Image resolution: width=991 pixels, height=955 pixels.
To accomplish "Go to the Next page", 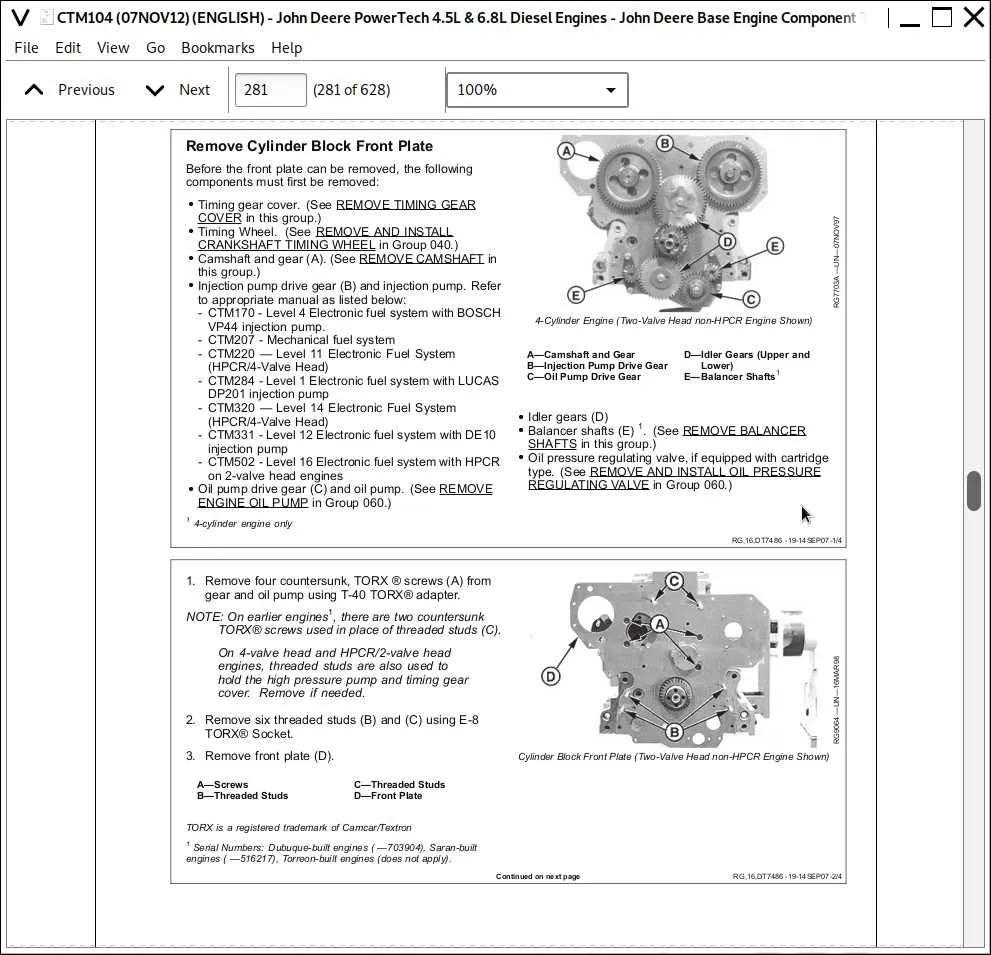I will click(178, 90).
